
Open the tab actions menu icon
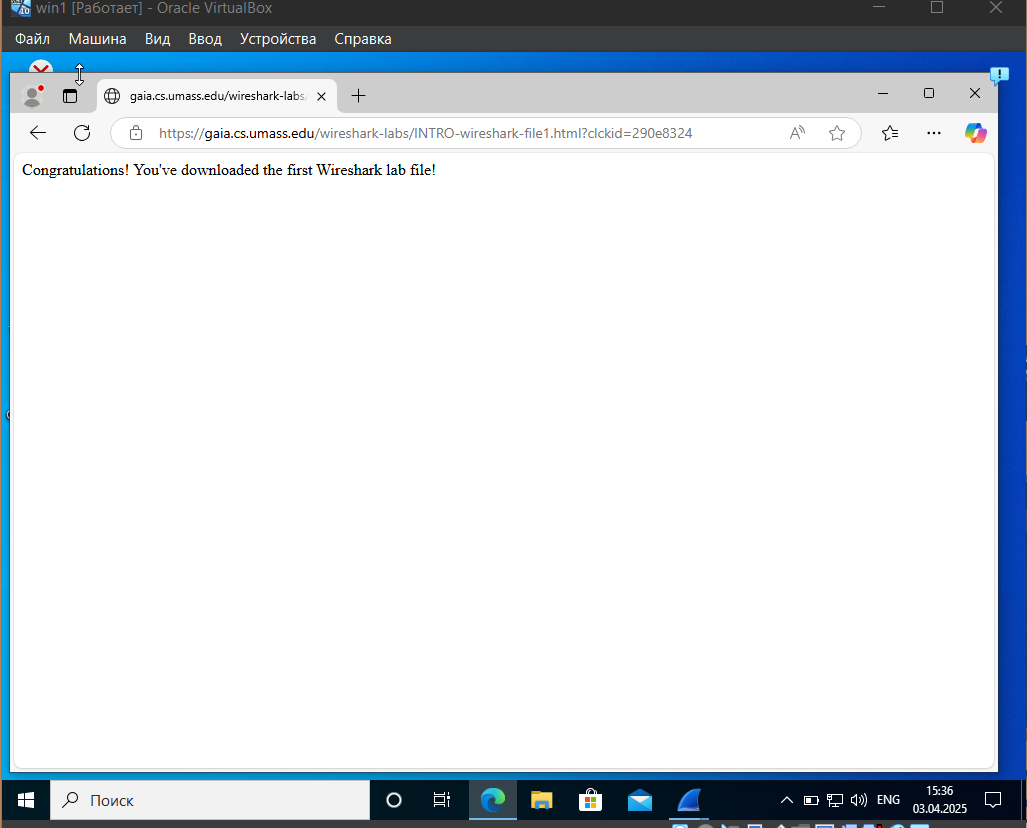[x=70, y=96]
